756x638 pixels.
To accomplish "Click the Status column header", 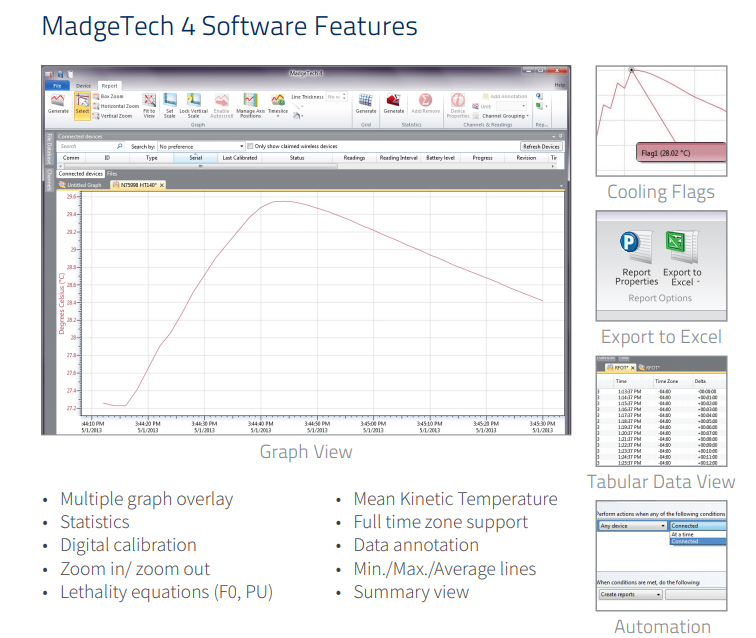I will point(297,158).
